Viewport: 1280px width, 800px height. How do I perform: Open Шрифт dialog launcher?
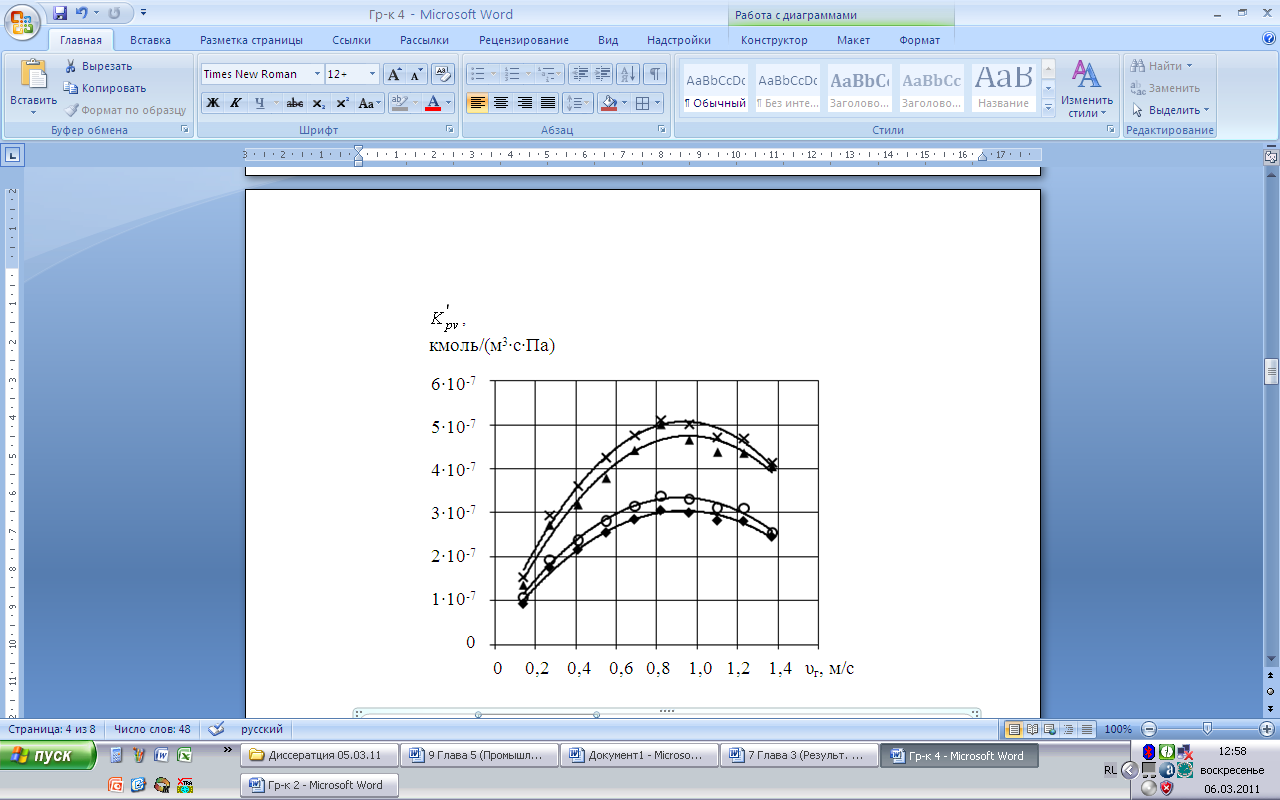(448, 130)
